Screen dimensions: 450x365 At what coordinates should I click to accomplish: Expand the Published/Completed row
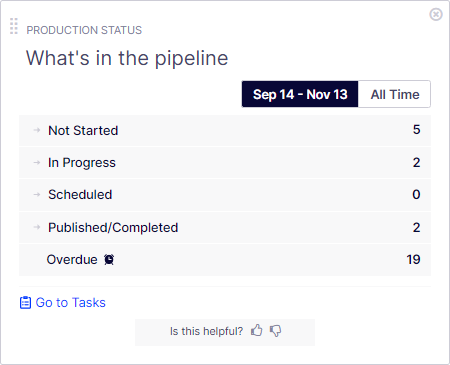coord(225,228)
